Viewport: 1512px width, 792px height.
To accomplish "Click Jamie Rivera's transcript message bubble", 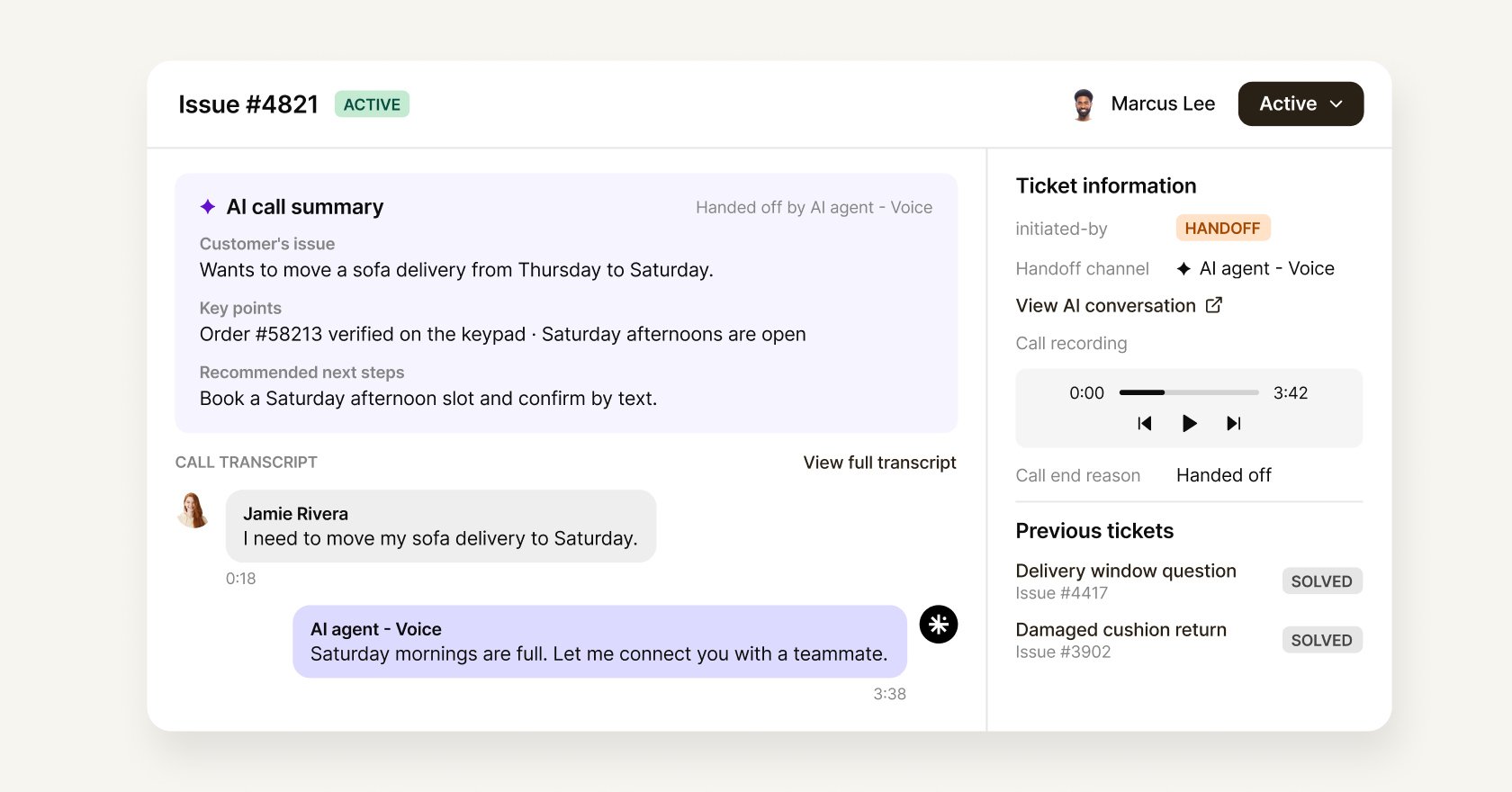I will tap(441, 526).
